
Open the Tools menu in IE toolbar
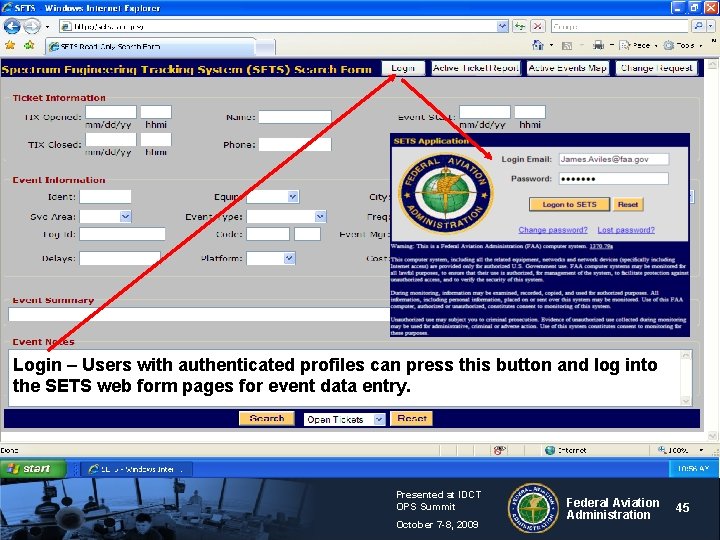681,45
